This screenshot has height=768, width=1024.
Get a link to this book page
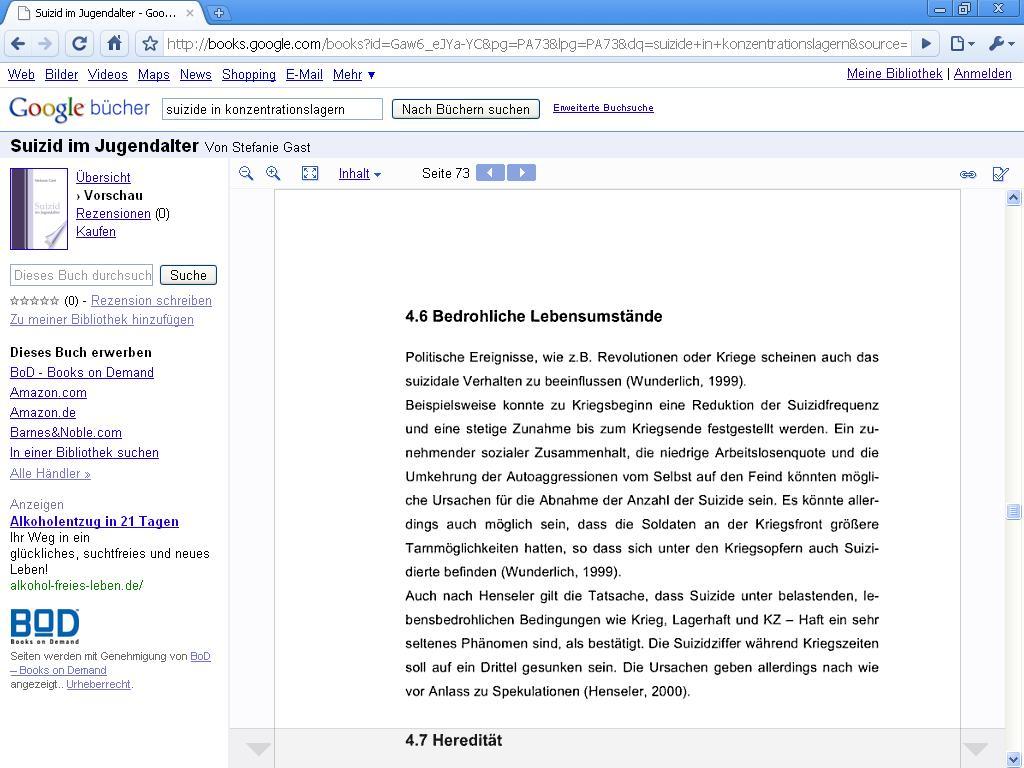(x=968, y=174)
